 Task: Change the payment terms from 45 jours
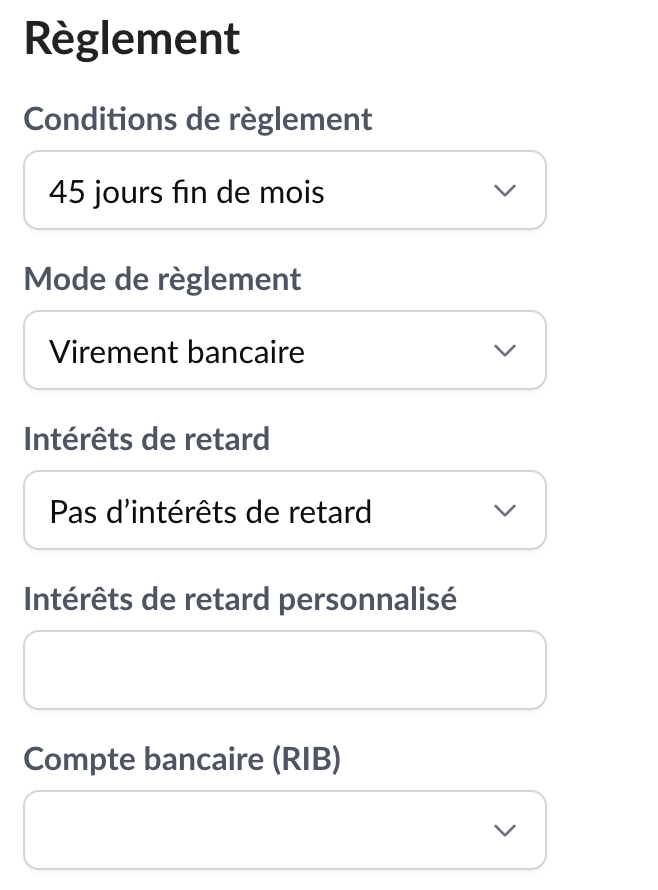[x=284, y=190]
